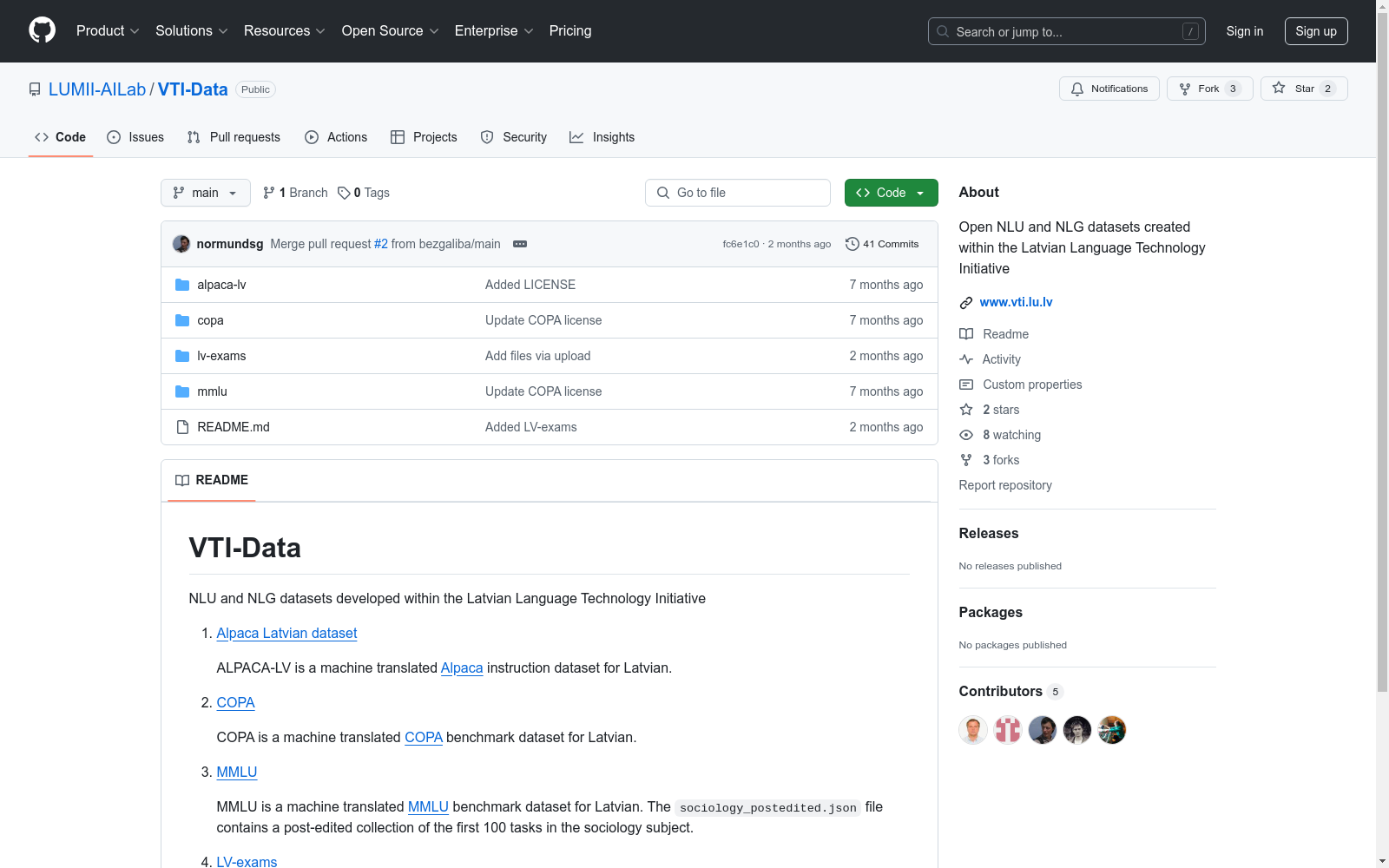Screen dimensions: 1389x868
Task: Open the Actions tab
Action: [x=336, y=137]
